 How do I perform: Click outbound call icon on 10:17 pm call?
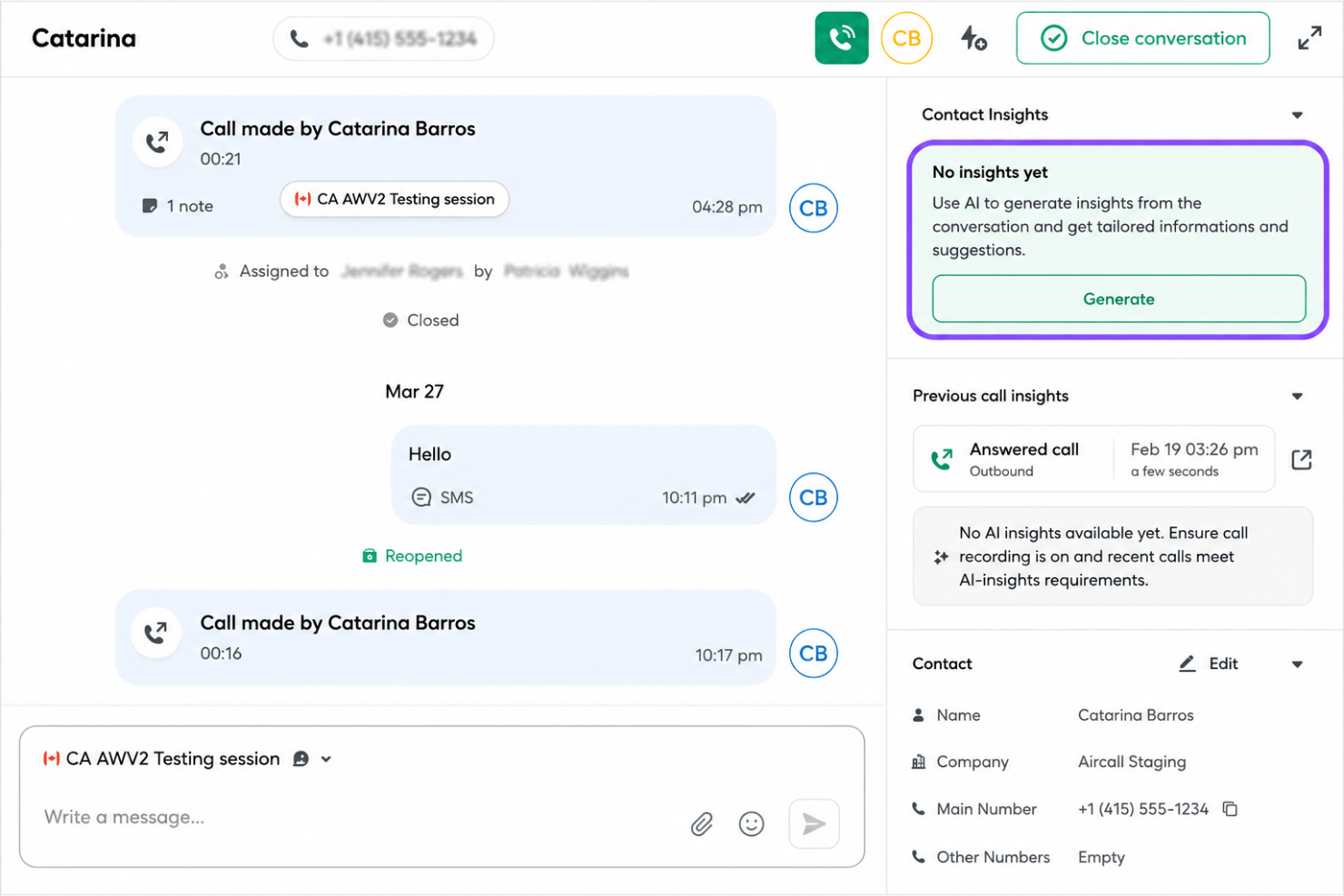coord(156,633)
